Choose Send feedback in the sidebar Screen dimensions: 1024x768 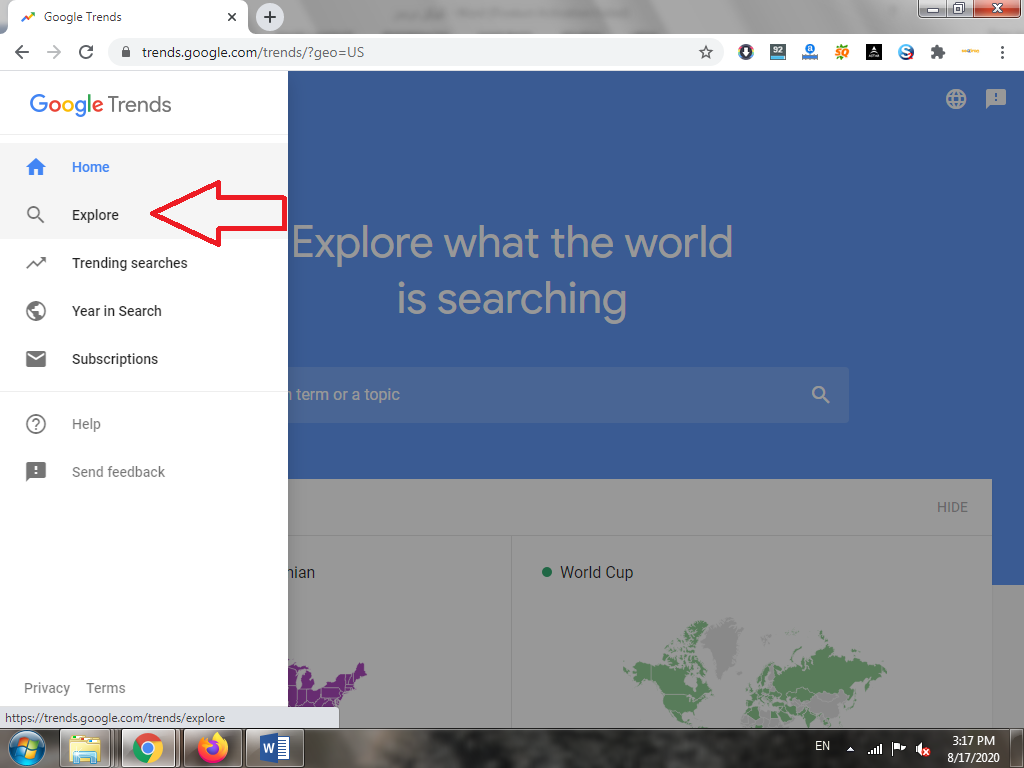point(144,472)
